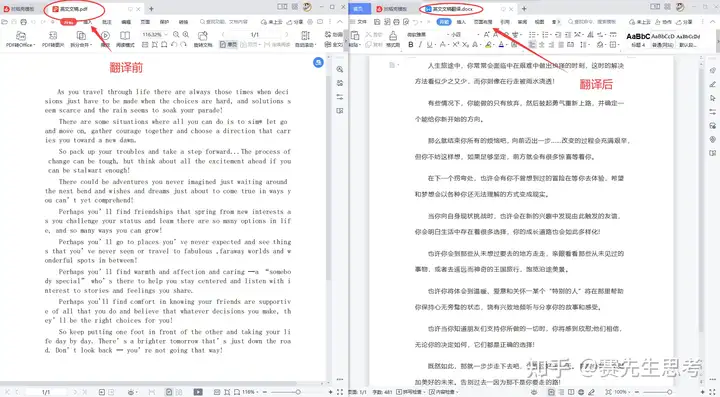
Task: Select 批注 tab in PDF window
Action: pos(107,22)
